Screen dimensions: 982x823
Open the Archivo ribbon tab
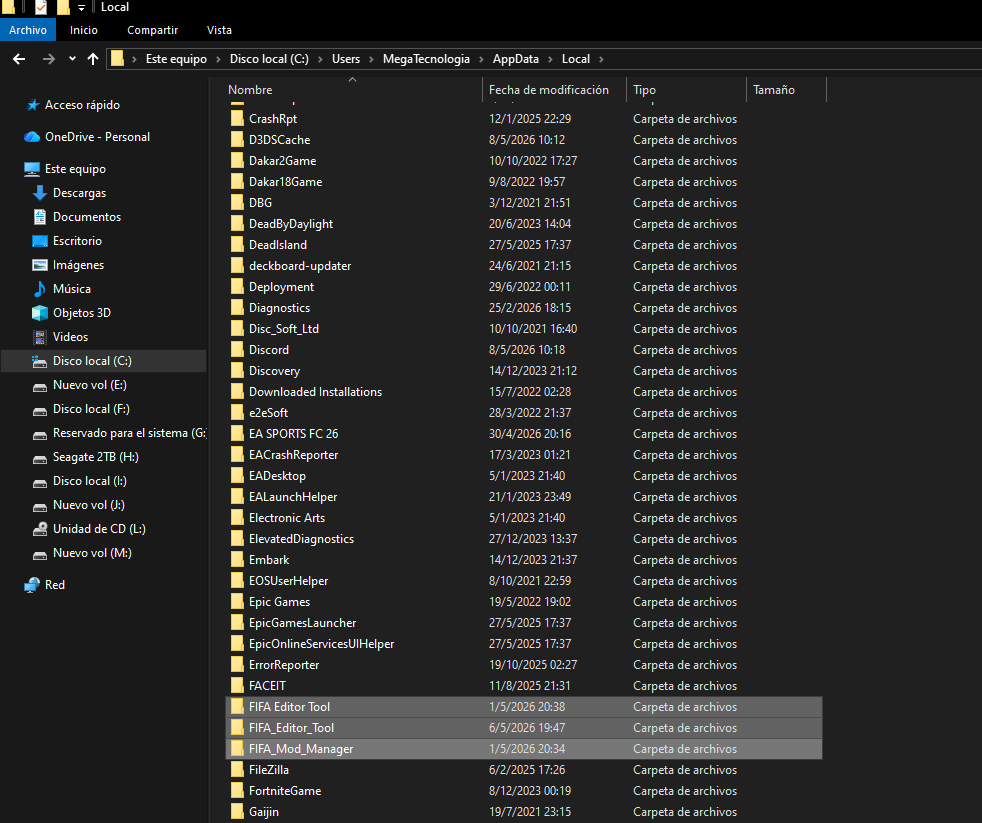(28, 30)
